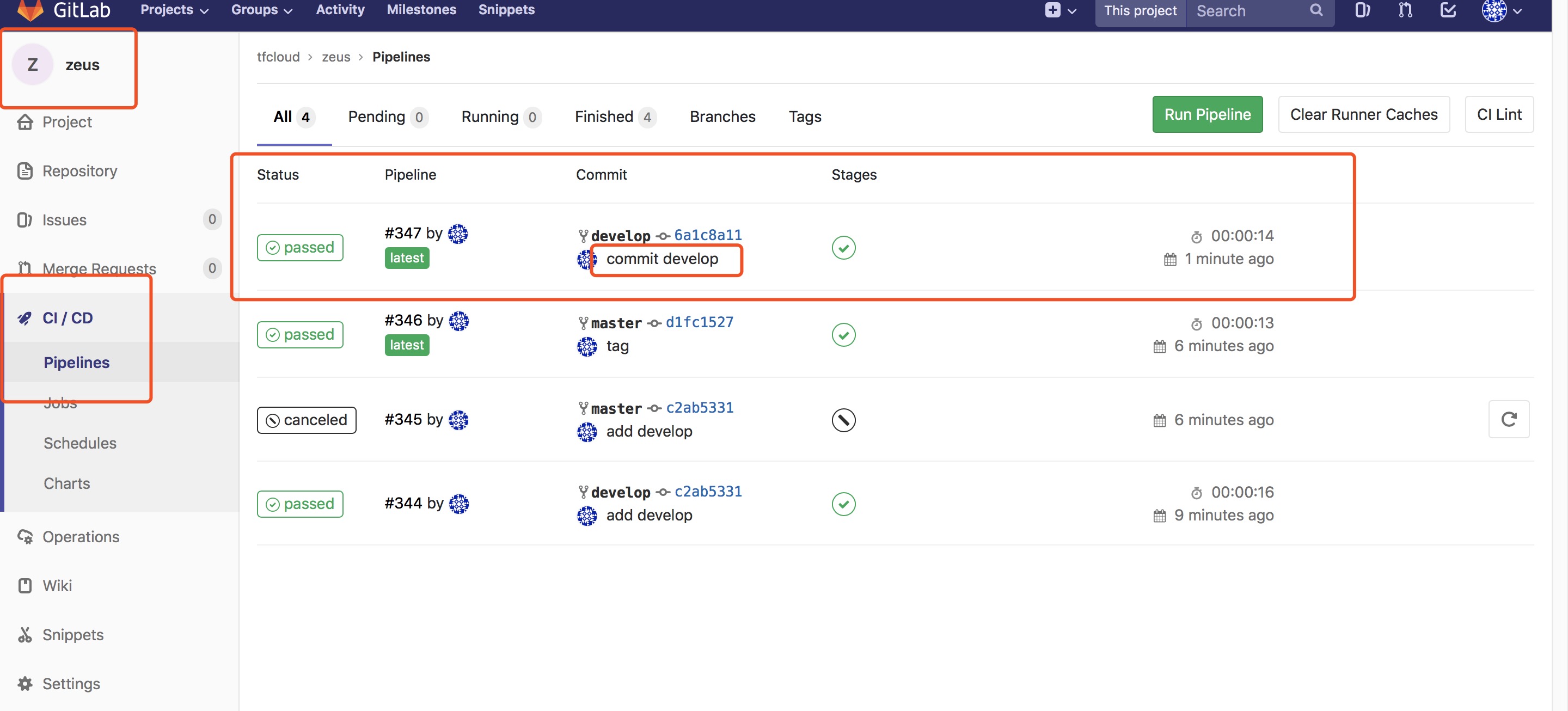Switch to the Pending tab
This screenshot has height=711, width=1568.
388,117
